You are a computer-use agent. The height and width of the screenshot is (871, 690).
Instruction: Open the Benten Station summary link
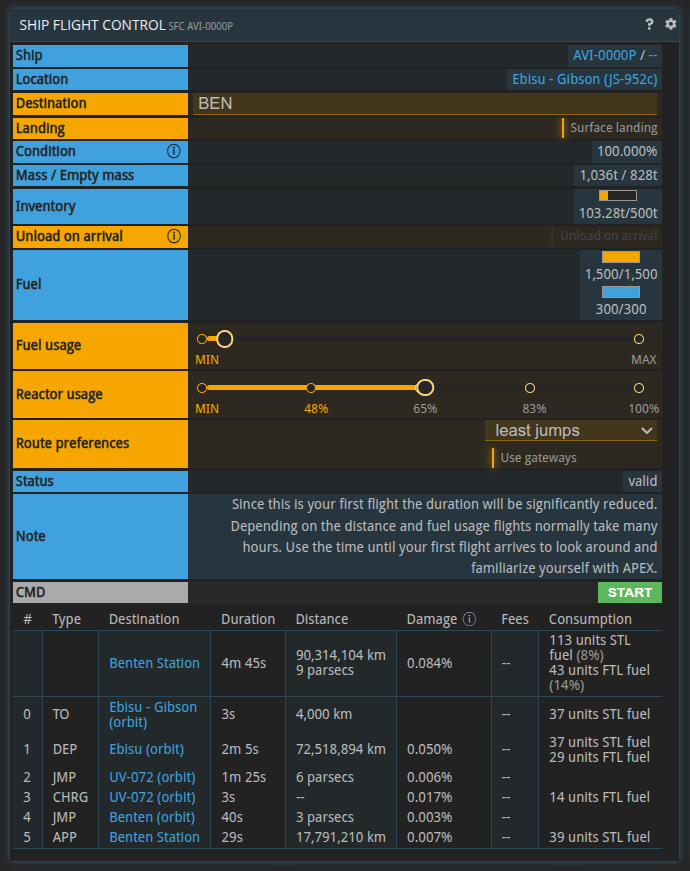(154, 663)
